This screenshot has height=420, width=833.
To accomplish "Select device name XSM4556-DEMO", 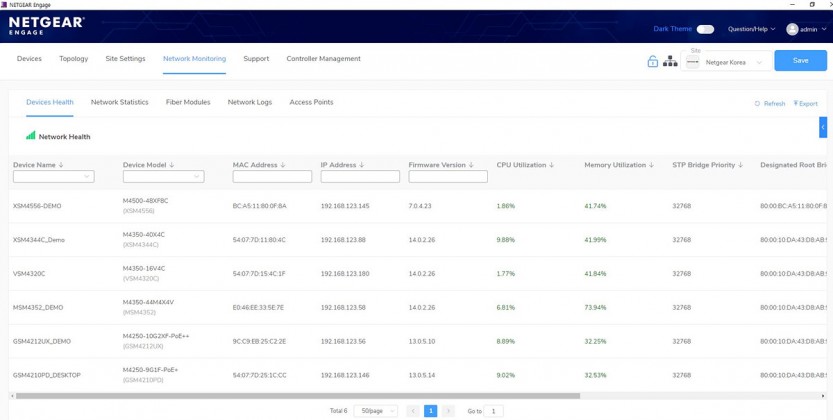I will pyautogui.click(x=37, y=206).
